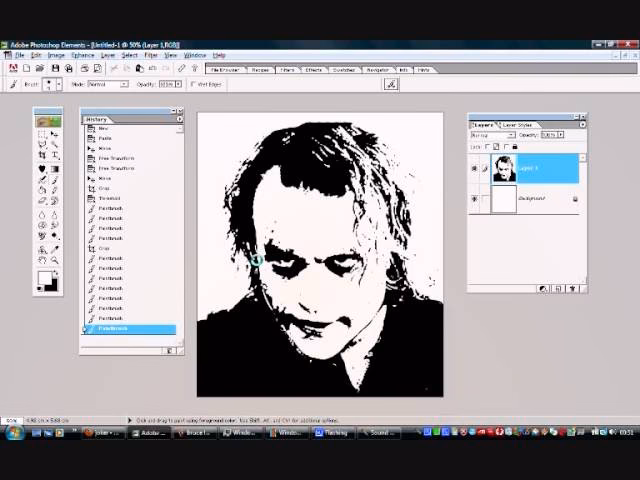The width and height of the screenshot is (640, 480).
Task: Switch to the Layer Styles tab
Action: pyautogui.click(x=517, y=125)
